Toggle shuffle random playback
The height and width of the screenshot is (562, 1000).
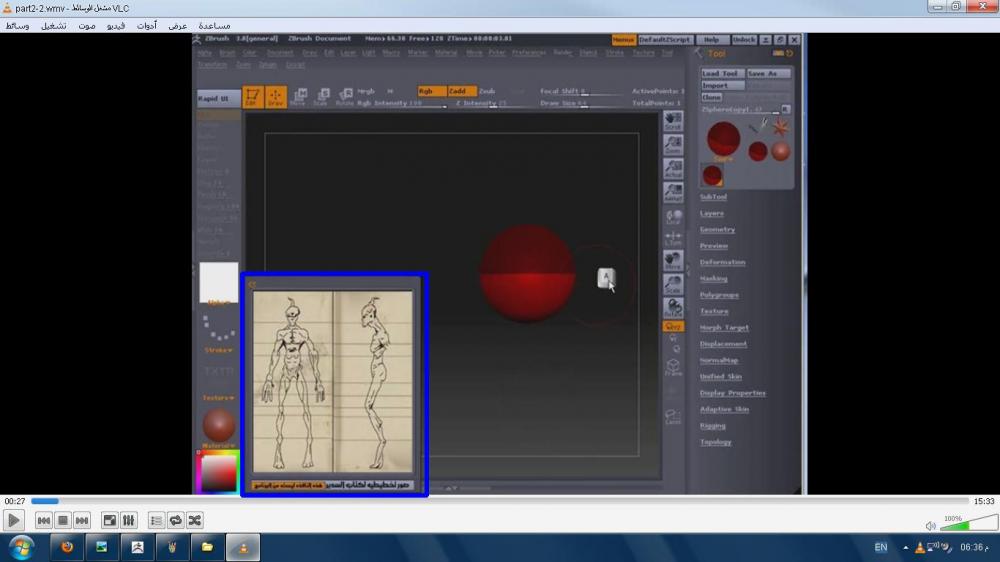(x=194, y=520)
